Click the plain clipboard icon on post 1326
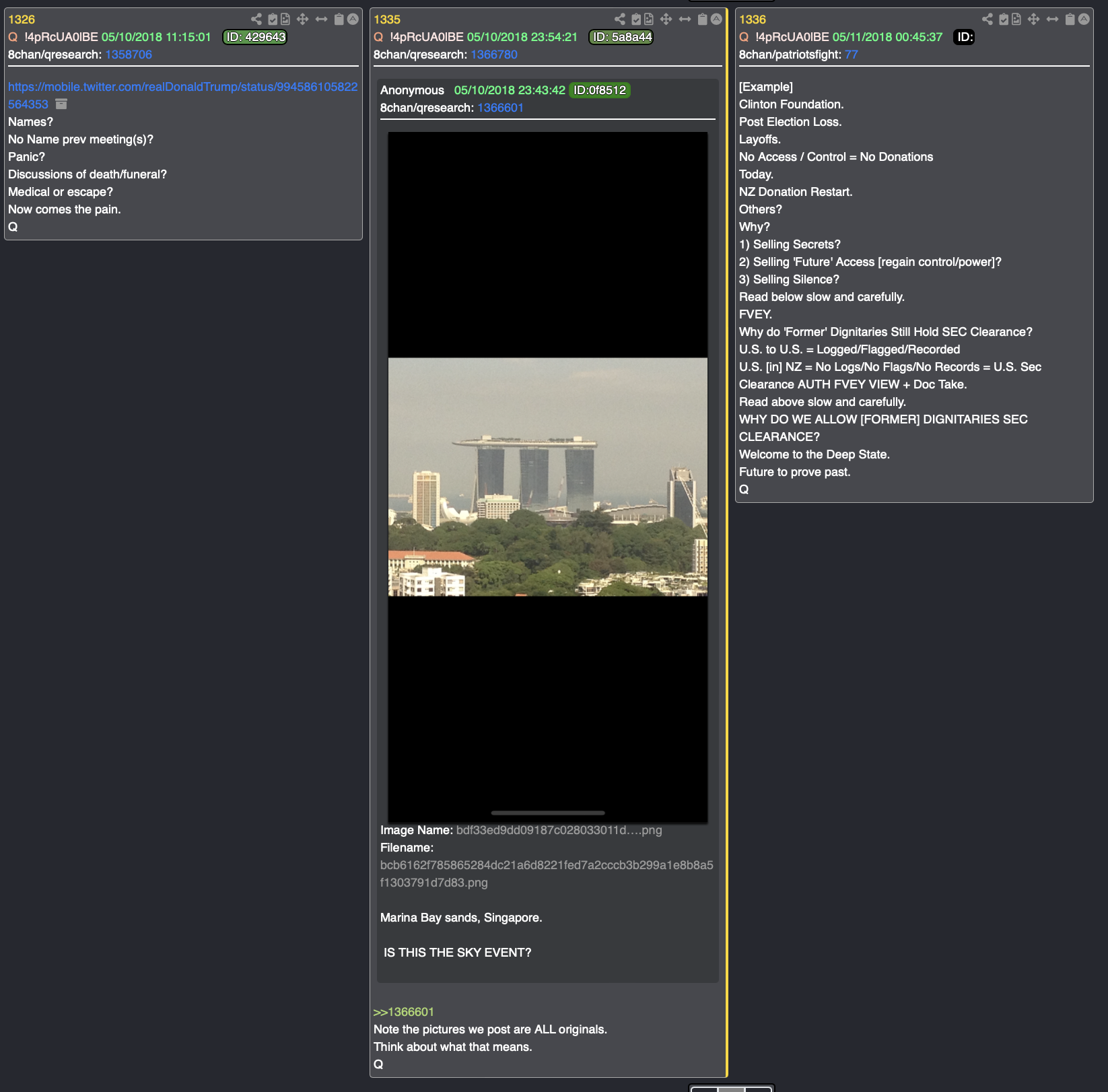 339,20
